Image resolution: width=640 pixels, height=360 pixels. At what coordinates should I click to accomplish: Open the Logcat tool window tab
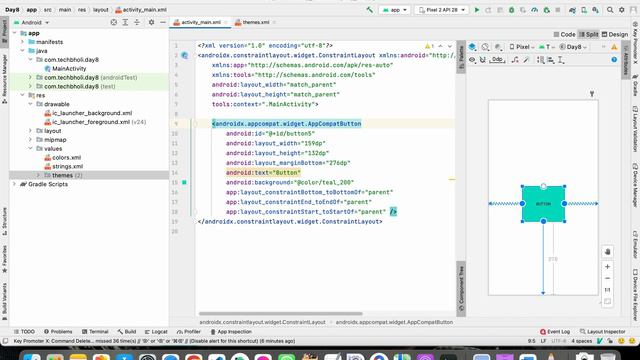[x=156, y=332]
